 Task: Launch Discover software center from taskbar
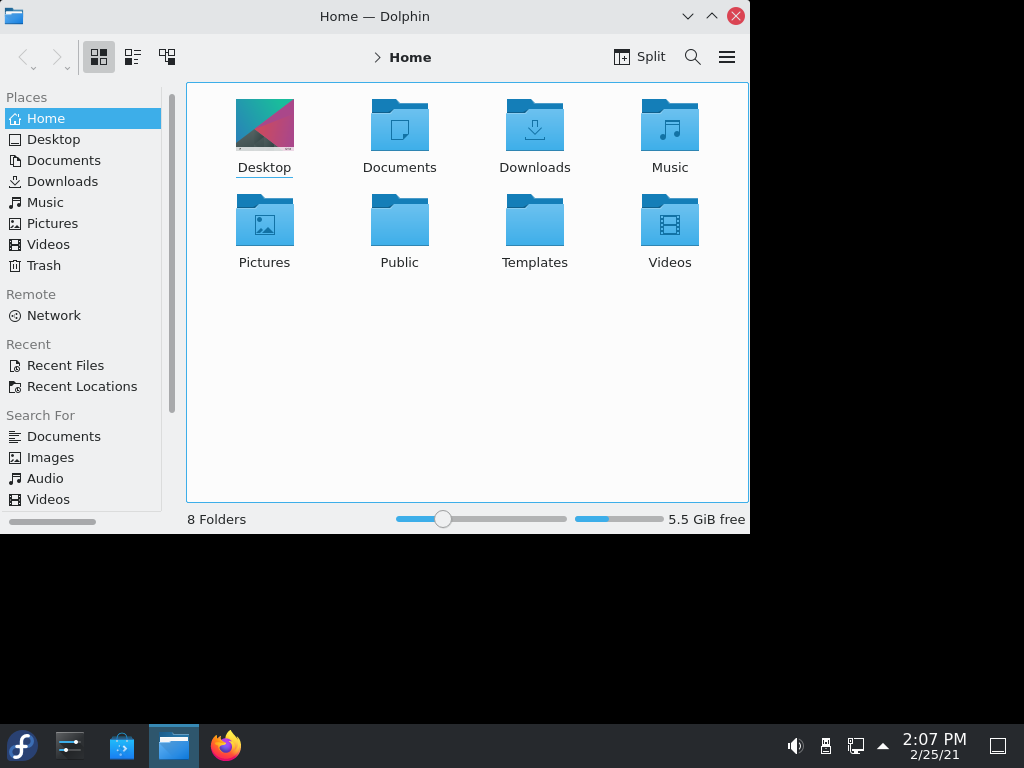tap(121, 746)
